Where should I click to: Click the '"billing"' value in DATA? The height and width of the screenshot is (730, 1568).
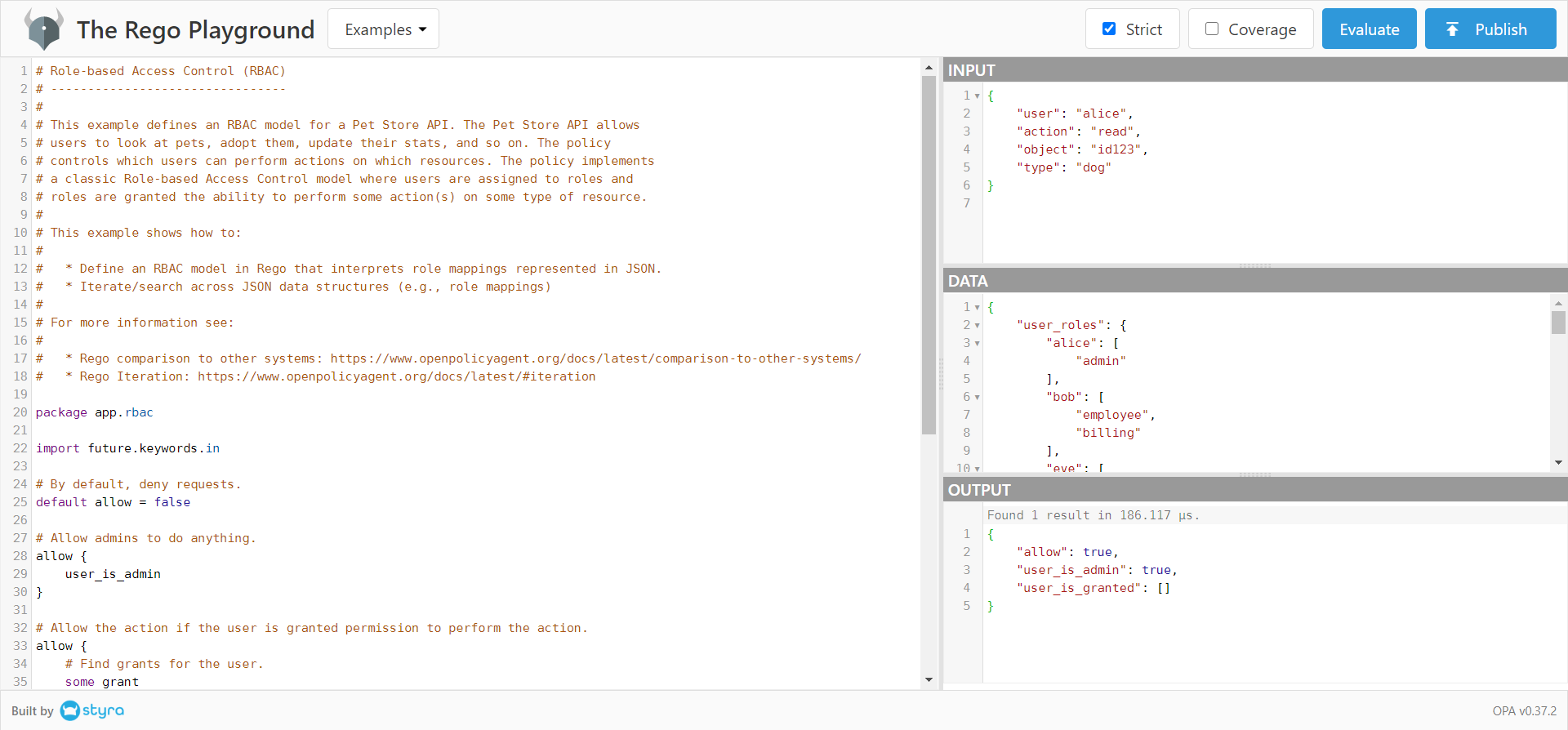(1108, 433)
